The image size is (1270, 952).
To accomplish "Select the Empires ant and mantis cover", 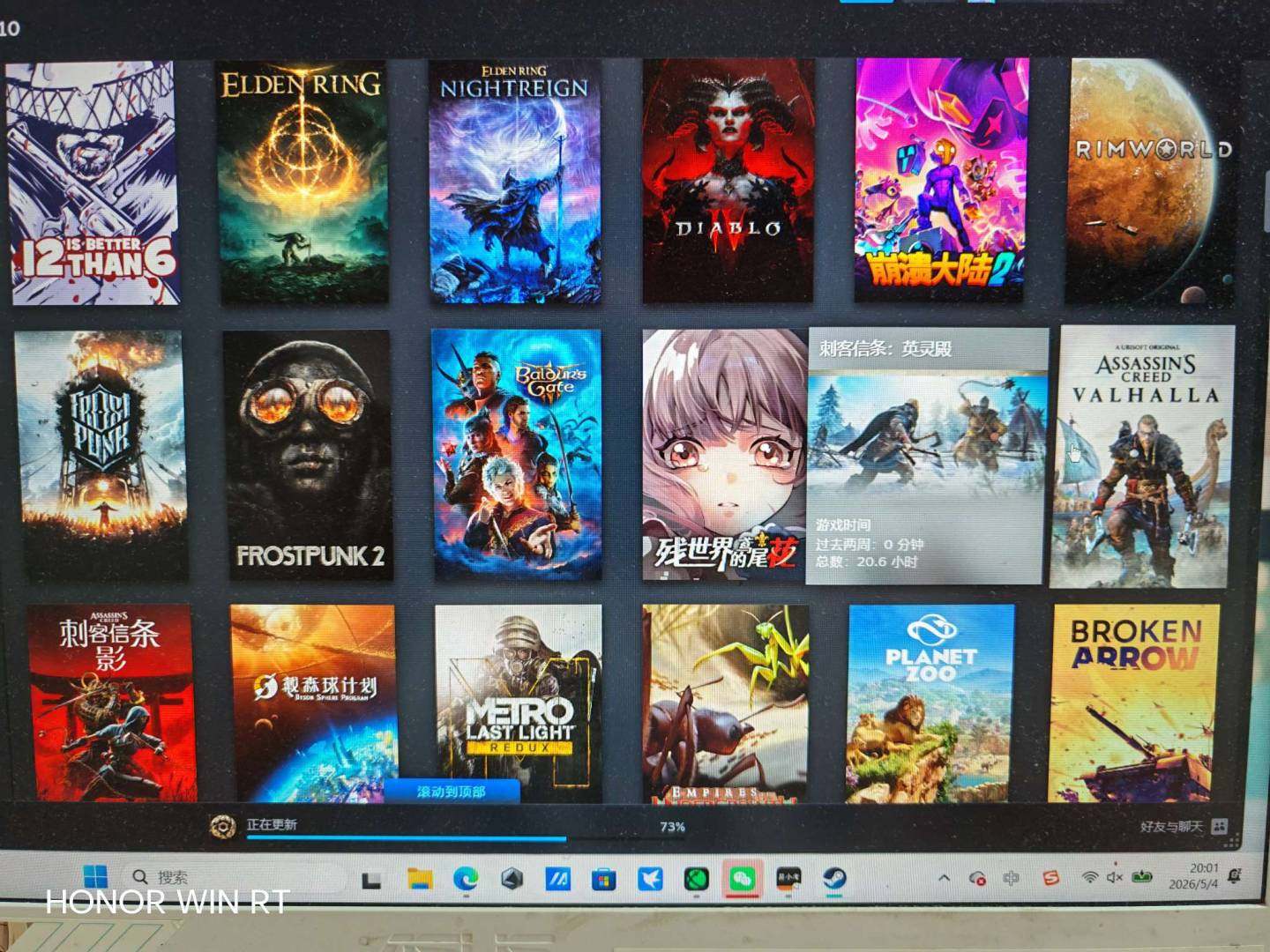I will [726, 703].
